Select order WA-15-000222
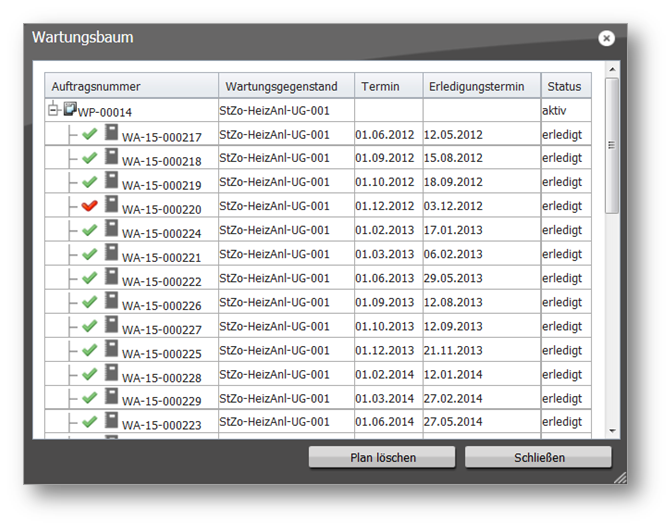Image resolution: width=671 pixels, height=528 pixels. (318, 278)
